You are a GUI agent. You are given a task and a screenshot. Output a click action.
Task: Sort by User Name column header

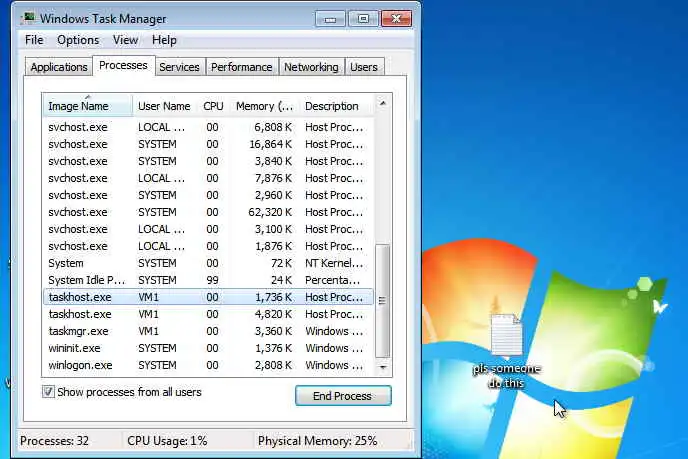coord(165,106)
